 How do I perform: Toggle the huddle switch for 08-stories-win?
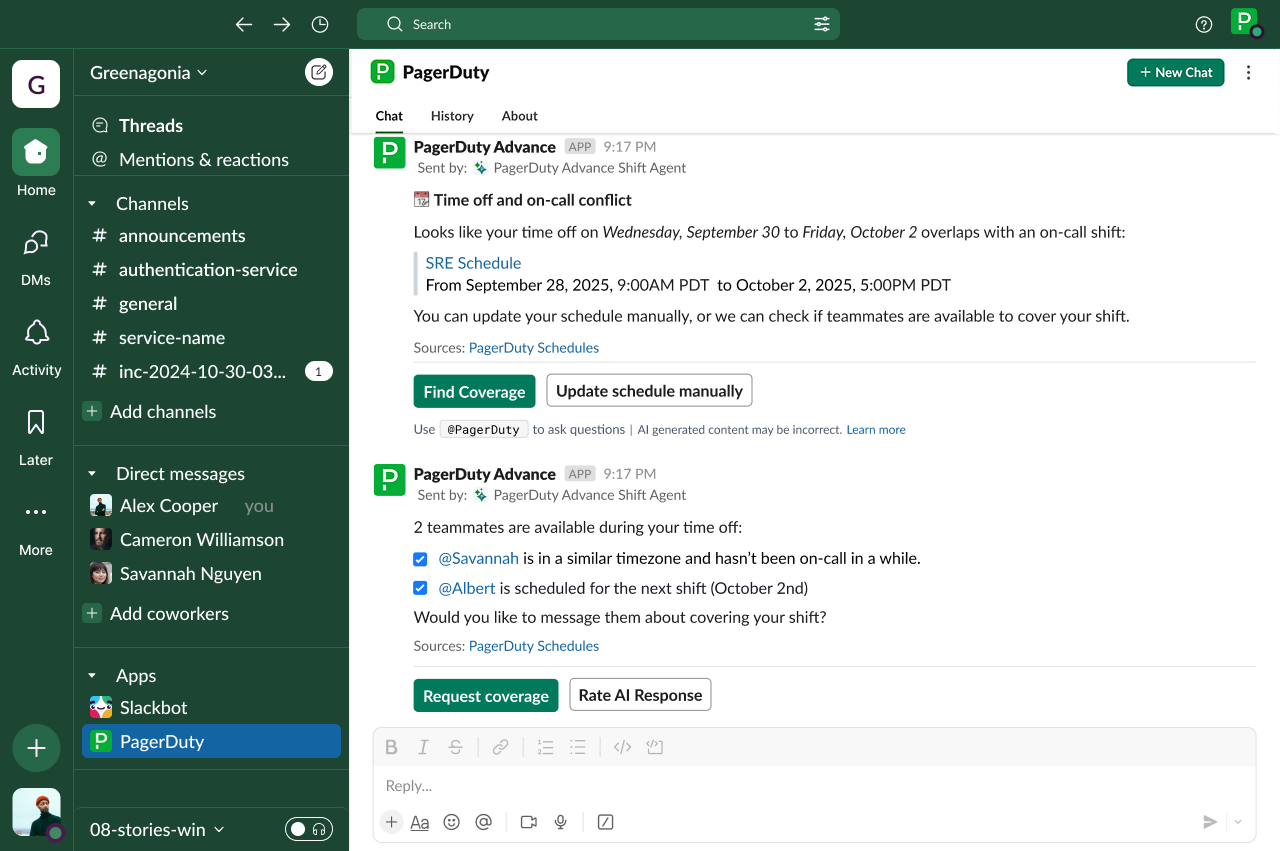pyautogui.click(x=308, y=829)
